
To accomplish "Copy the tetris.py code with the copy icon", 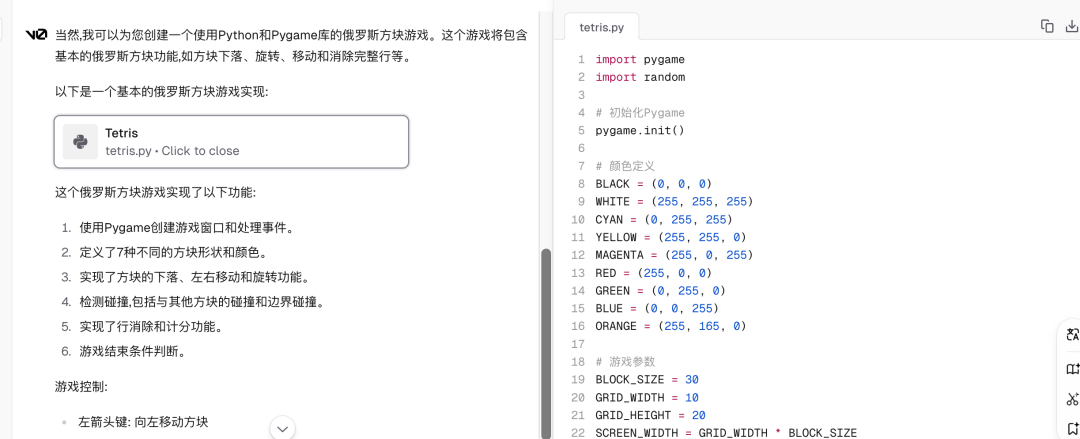I will click(x=1047, y=26).
